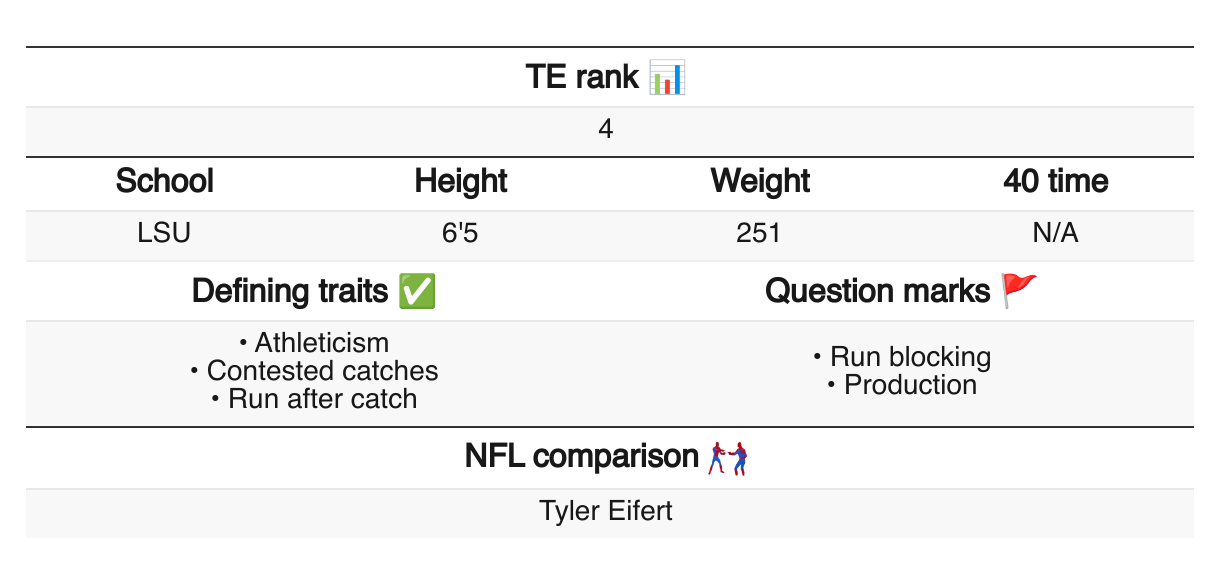Click the Tyler Eifert comparison name

[606, 512]
